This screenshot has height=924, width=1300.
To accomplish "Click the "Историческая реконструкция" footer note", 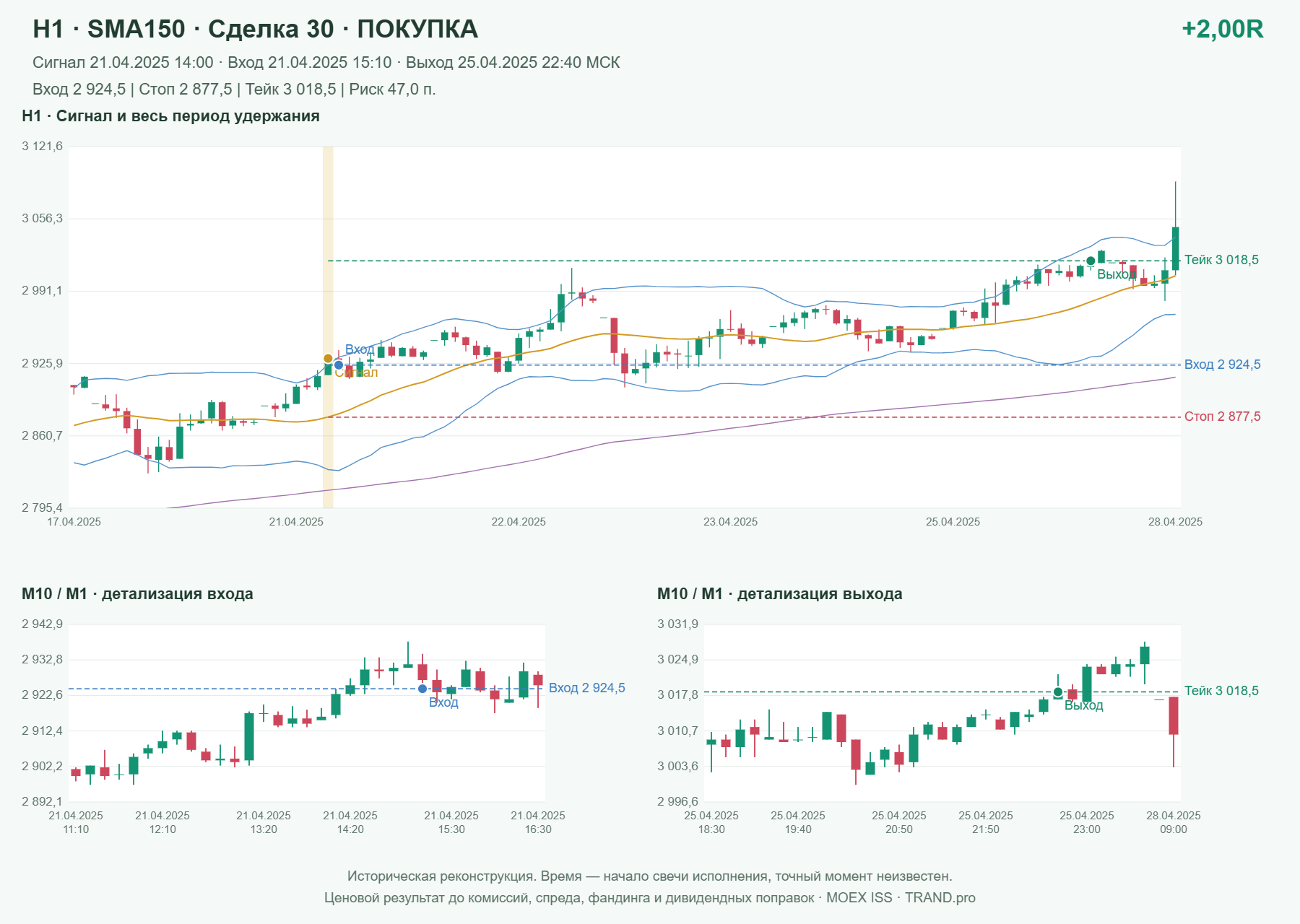I will [650, 876].
